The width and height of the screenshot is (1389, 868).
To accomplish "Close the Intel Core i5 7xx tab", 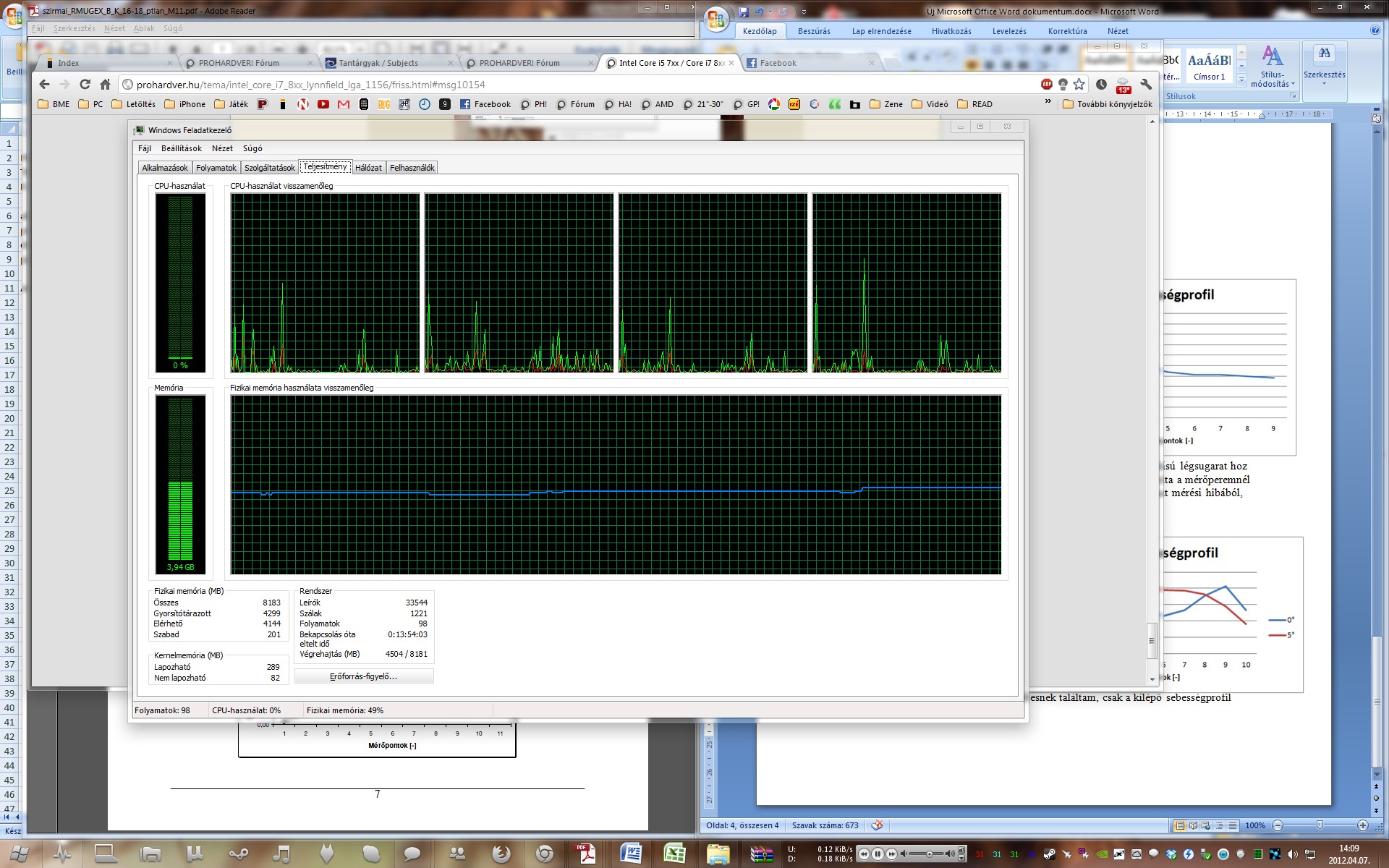I will click(731, 63).
